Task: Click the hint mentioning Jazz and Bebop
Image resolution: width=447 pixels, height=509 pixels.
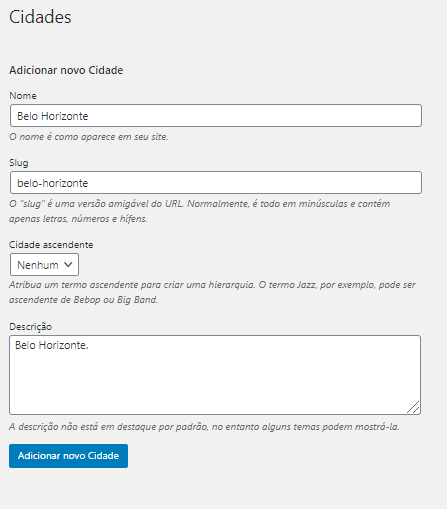Action: pos(212,292)
